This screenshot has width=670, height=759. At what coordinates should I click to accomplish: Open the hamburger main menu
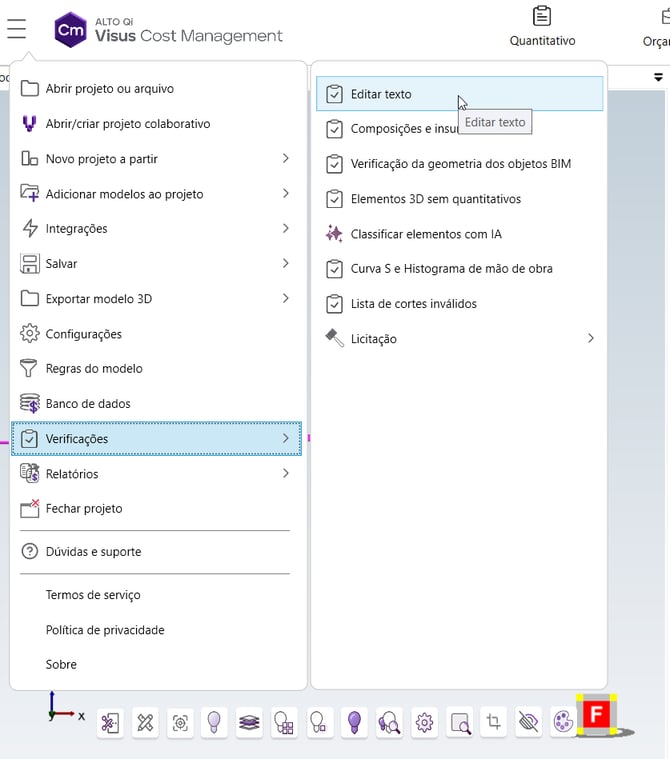pos(16,29)
